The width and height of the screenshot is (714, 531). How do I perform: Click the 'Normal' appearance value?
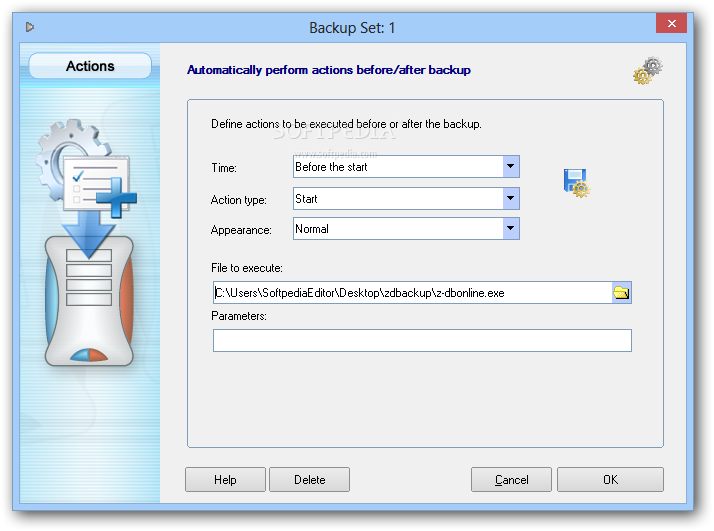pyautogui.click(x=311, y=229)
